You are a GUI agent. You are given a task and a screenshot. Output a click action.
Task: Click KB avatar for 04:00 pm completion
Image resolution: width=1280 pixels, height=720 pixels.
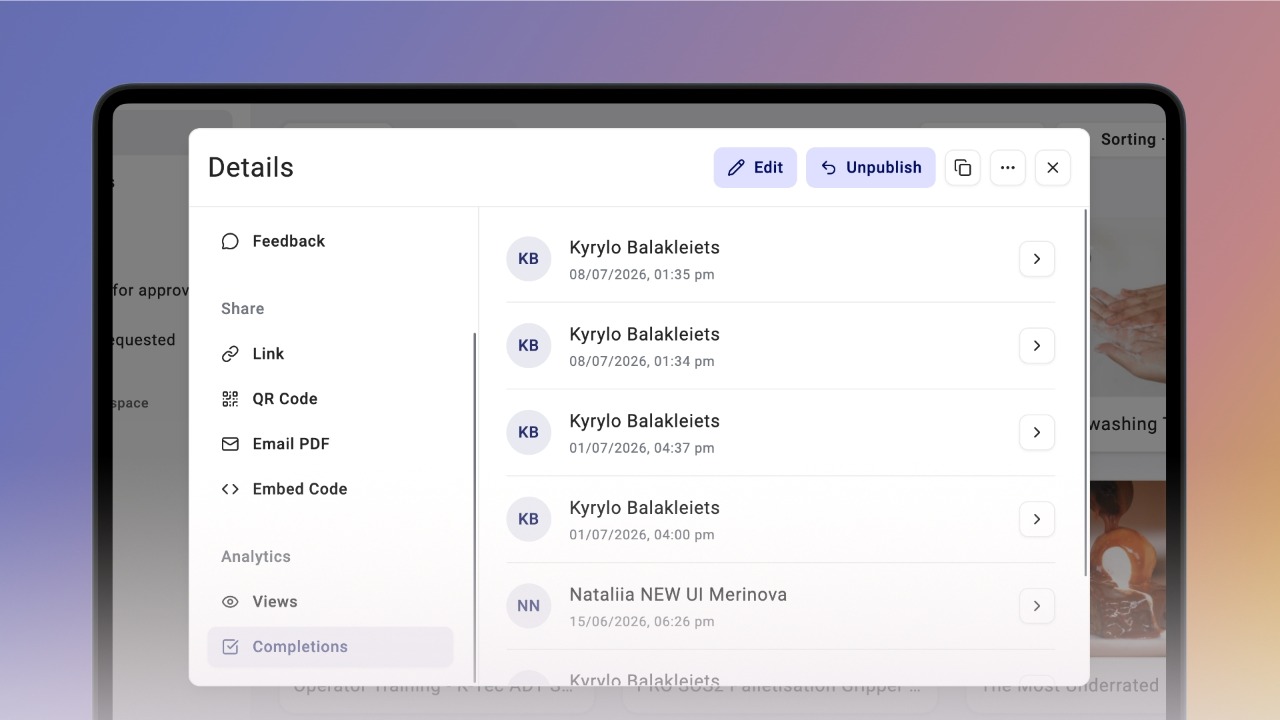tap(529, 520)
